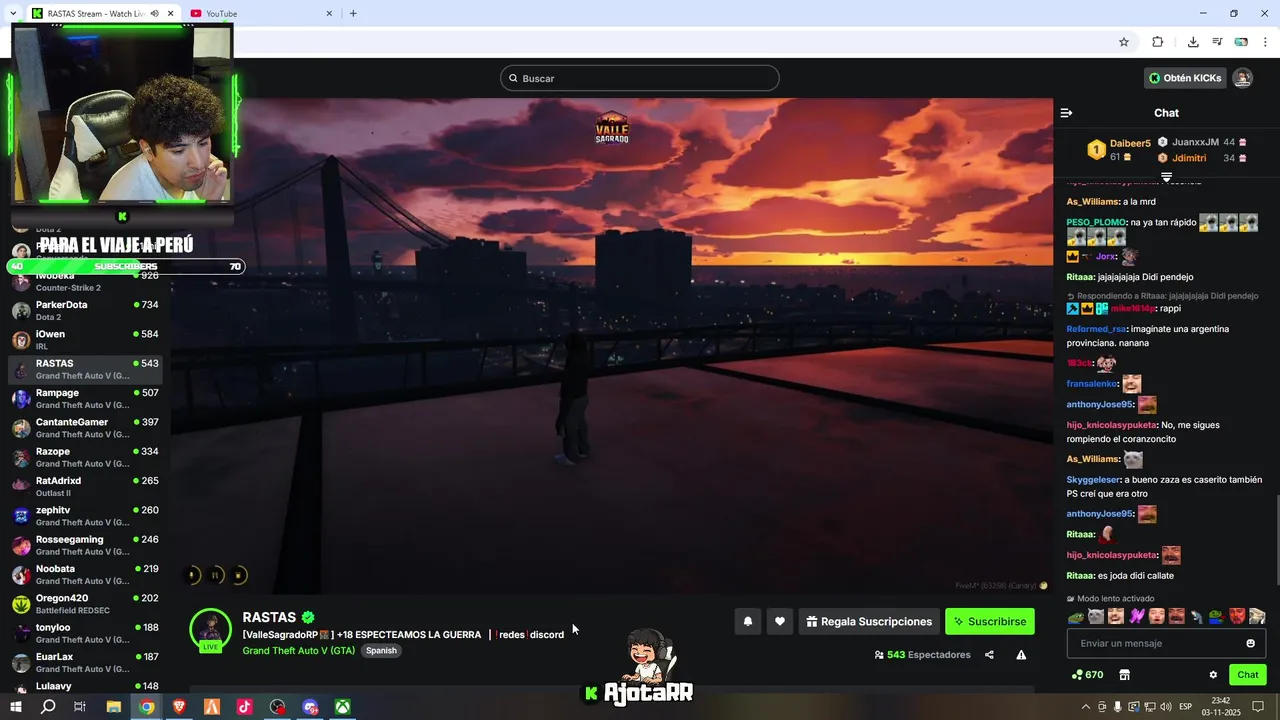1280x720 pixels.
Task: Open the emoji picker in message box
Action: (1250, 643)
